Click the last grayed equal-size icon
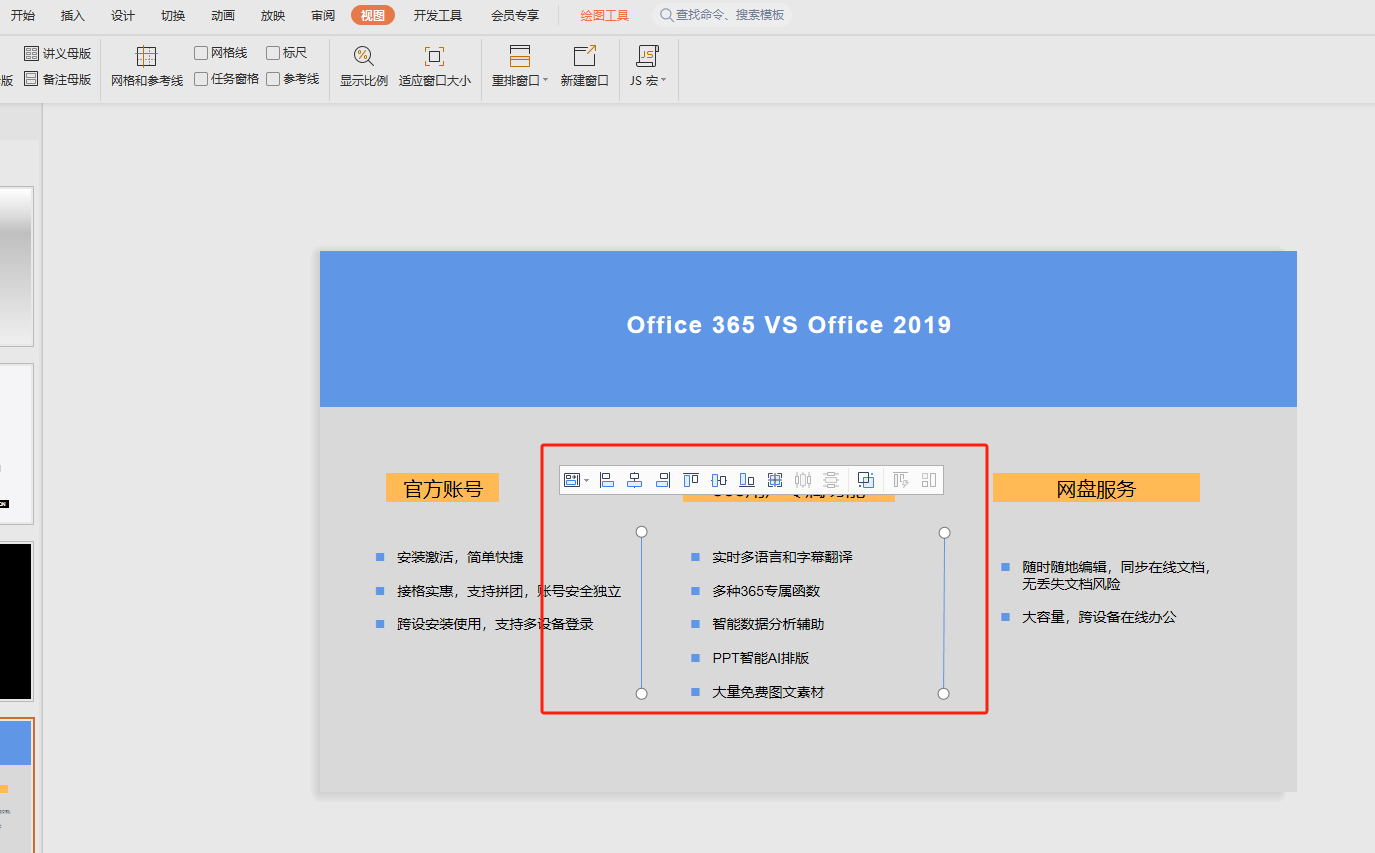 pos(929,480)
